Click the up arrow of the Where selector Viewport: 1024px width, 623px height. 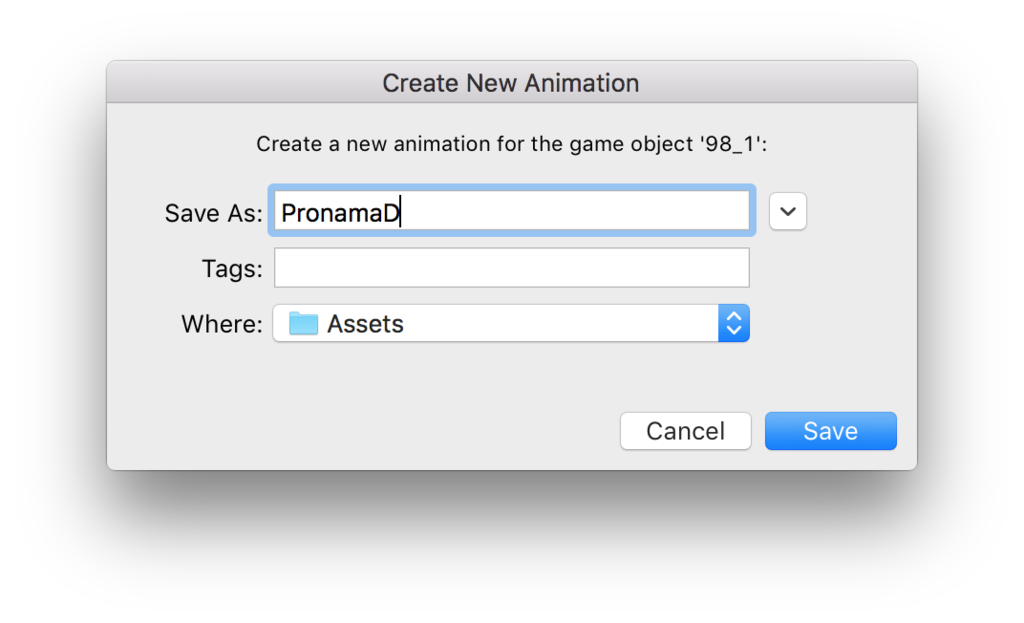click(733, 315)
